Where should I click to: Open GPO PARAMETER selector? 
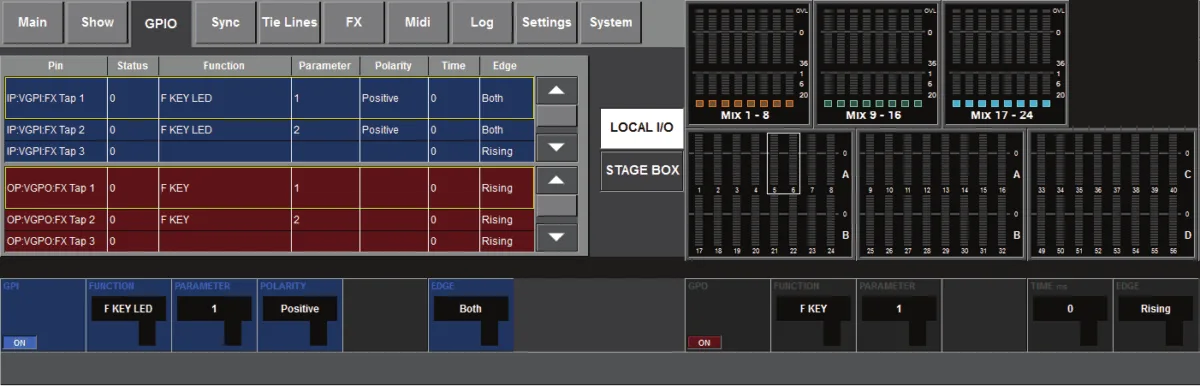tap(898, 309)
